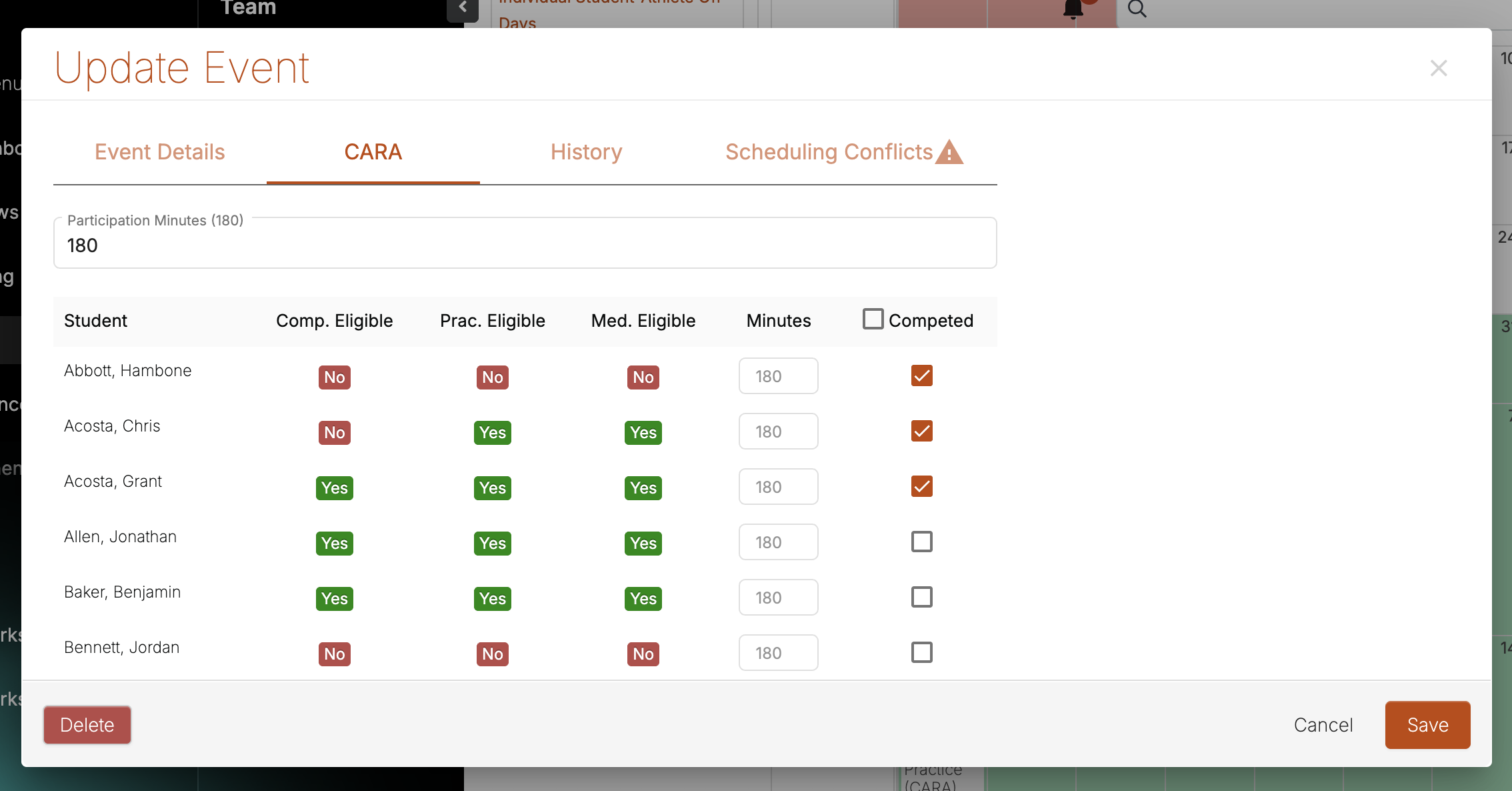Click the Minutes field for Allen, Jonathan
Image resolution: width=1512 pixels, height=791 pixels.
pos(778,542)
